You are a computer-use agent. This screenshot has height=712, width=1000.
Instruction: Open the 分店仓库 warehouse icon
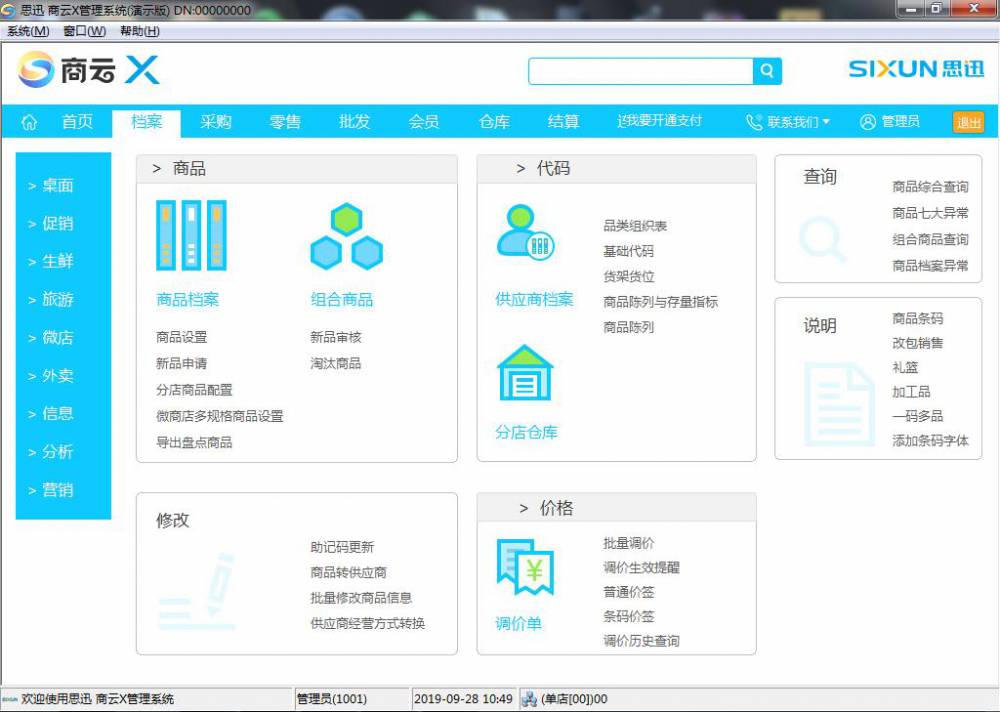click(525, 373)
